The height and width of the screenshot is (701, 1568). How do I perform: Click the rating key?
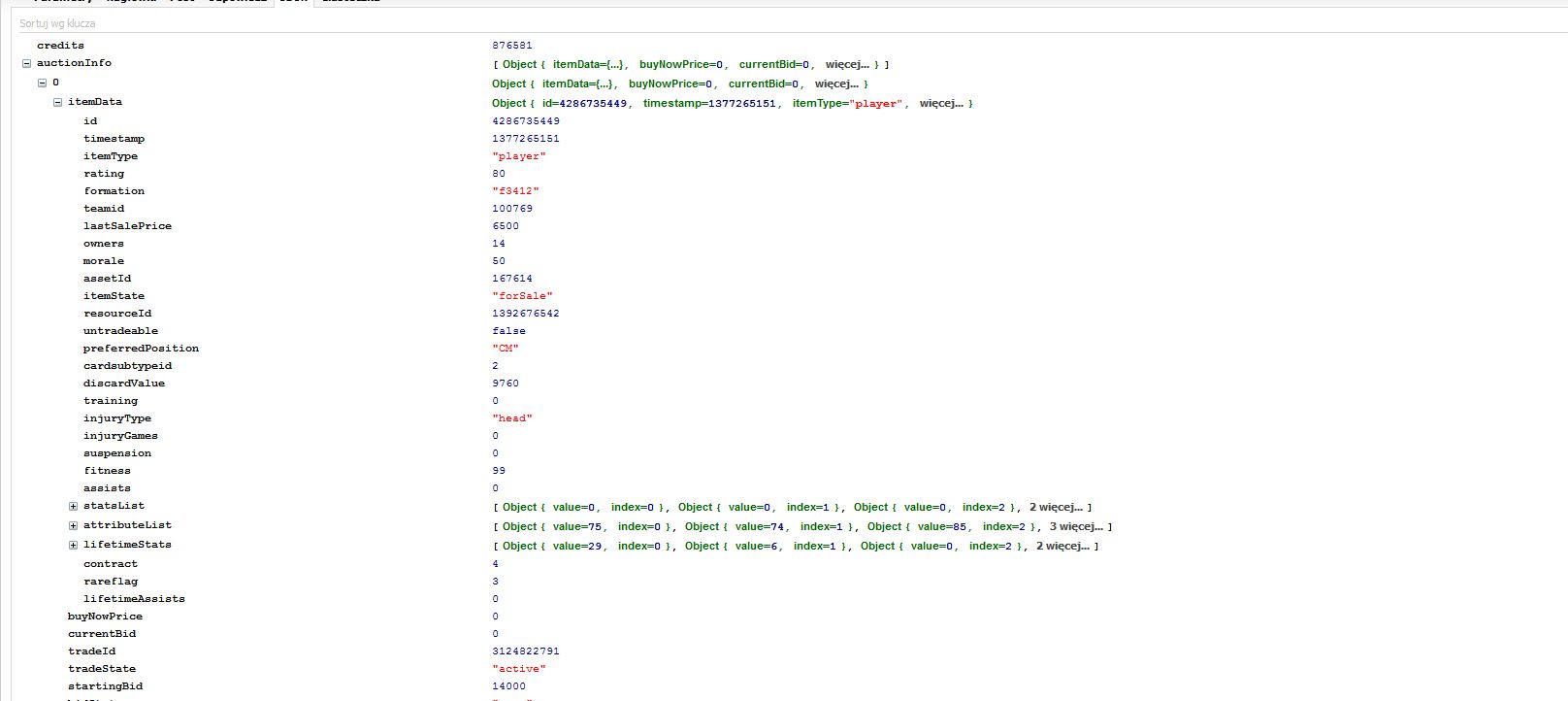[x=104, y=174]
